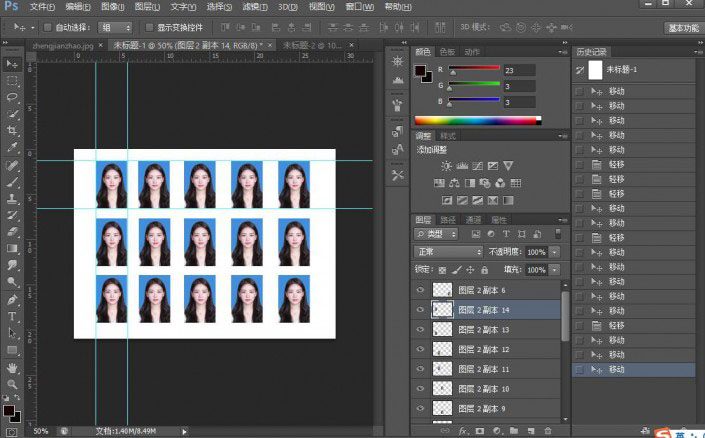Expand the layer opacity 100% dropdown arrow
The width and height of the screenshot is (705, 438).
[x=554, y=252]
